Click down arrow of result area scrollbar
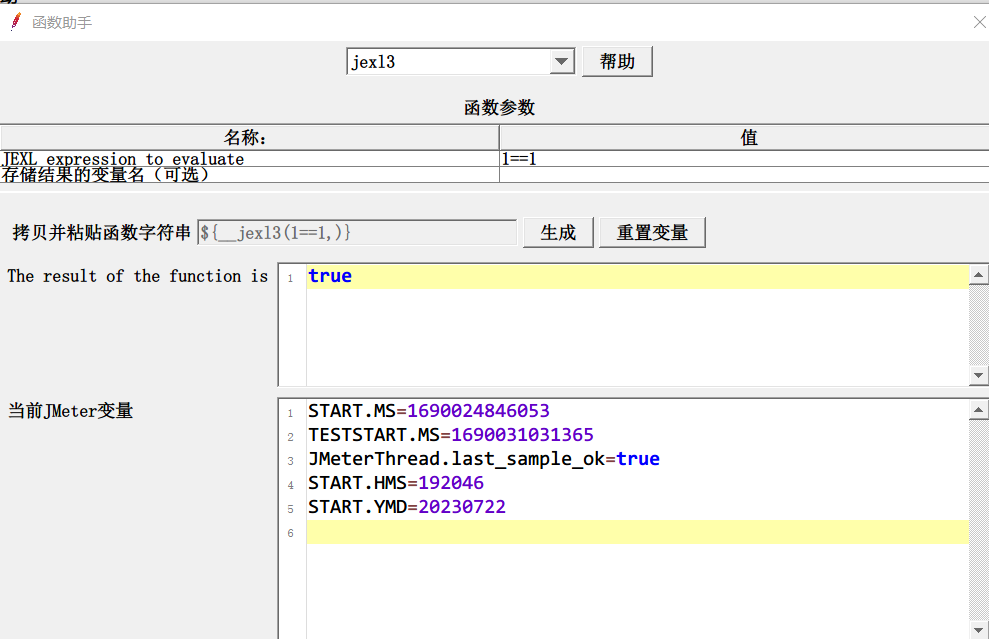Image resolution: width=989 pixels, height=639 pixels. 978,375
